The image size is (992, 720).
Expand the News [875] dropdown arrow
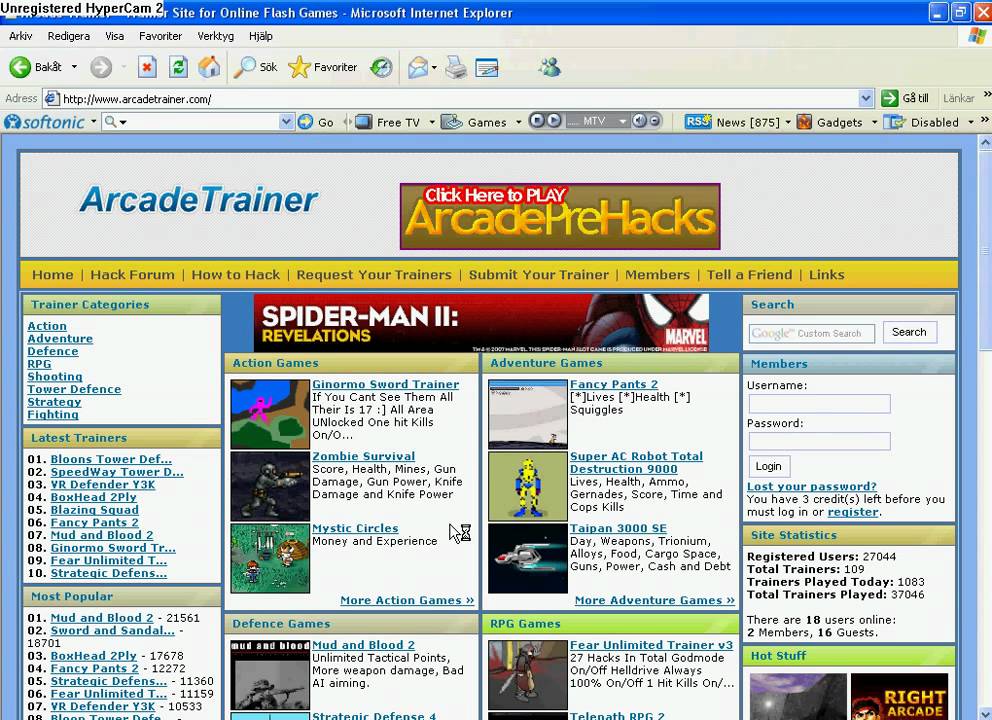788,121
